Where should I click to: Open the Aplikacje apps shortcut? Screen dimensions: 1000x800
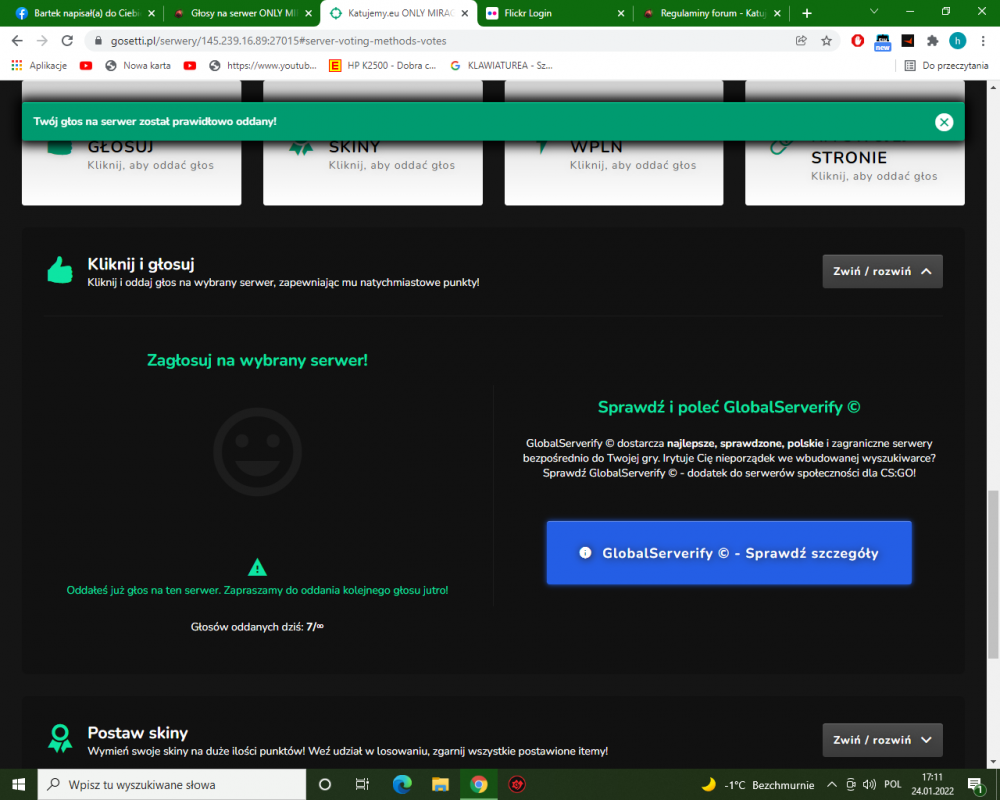(40, 66)
